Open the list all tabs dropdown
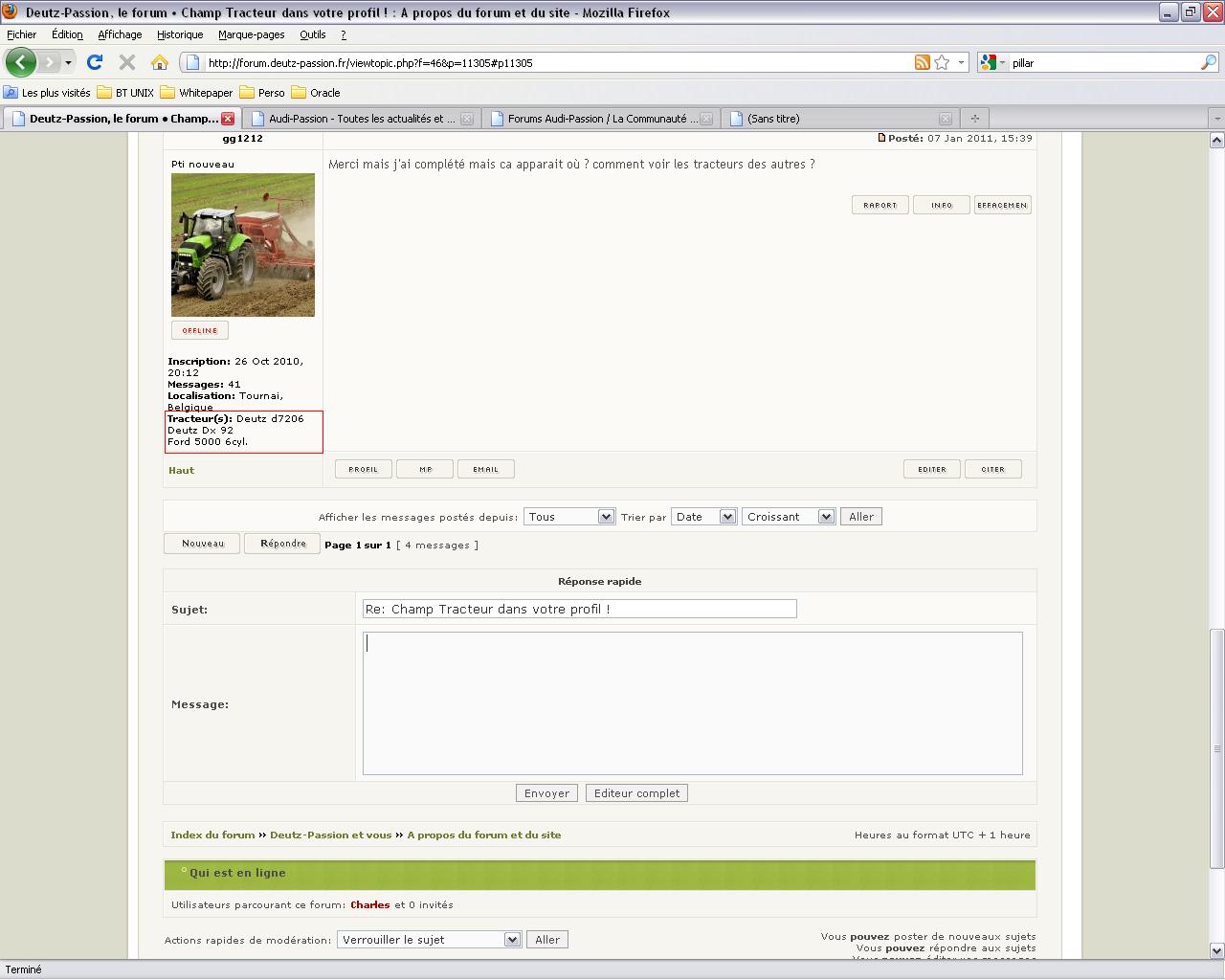 click(1216, 119)
